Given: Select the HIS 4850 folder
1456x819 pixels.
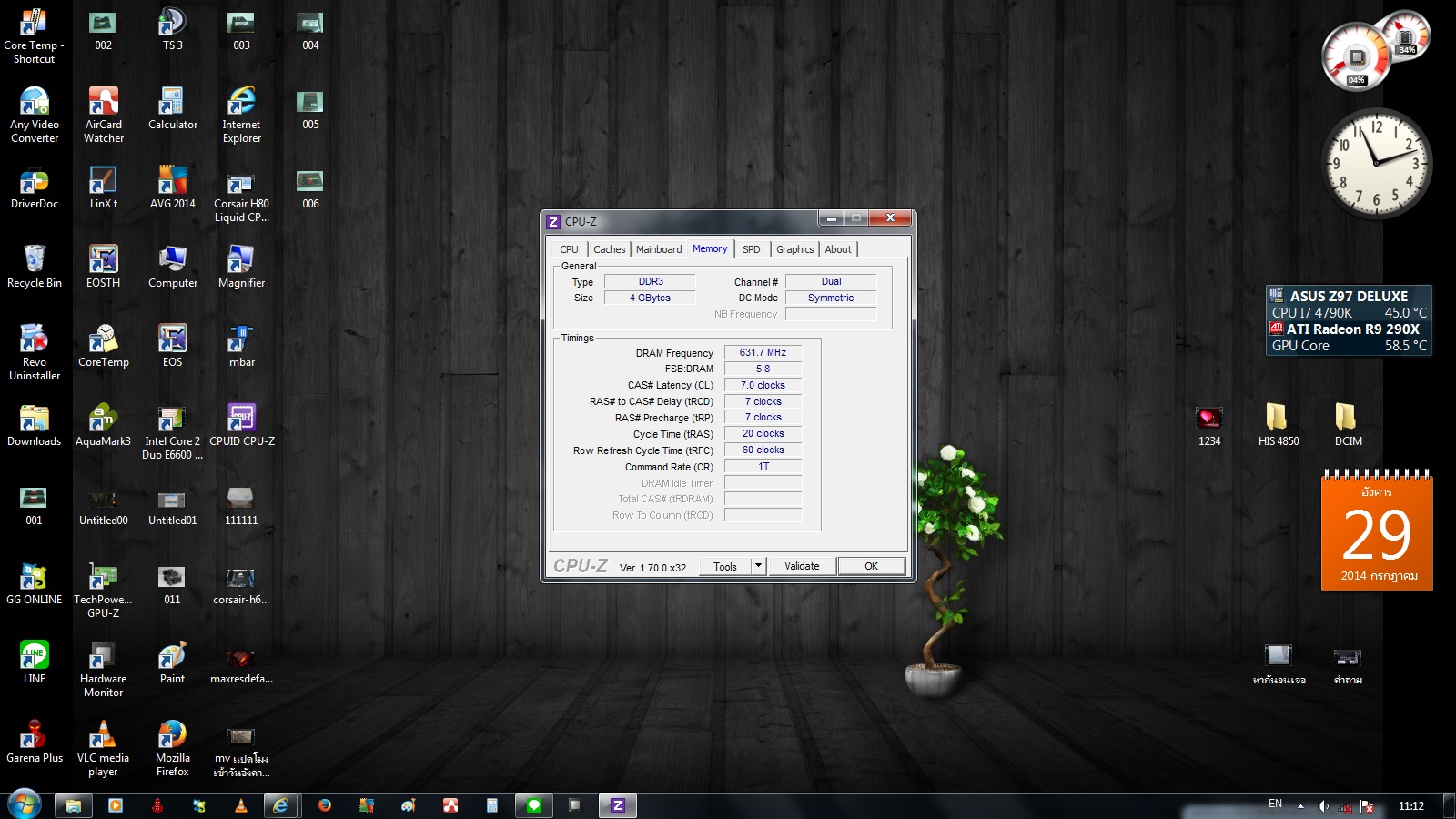Looking at the screenshot, I should (1279, 426).
